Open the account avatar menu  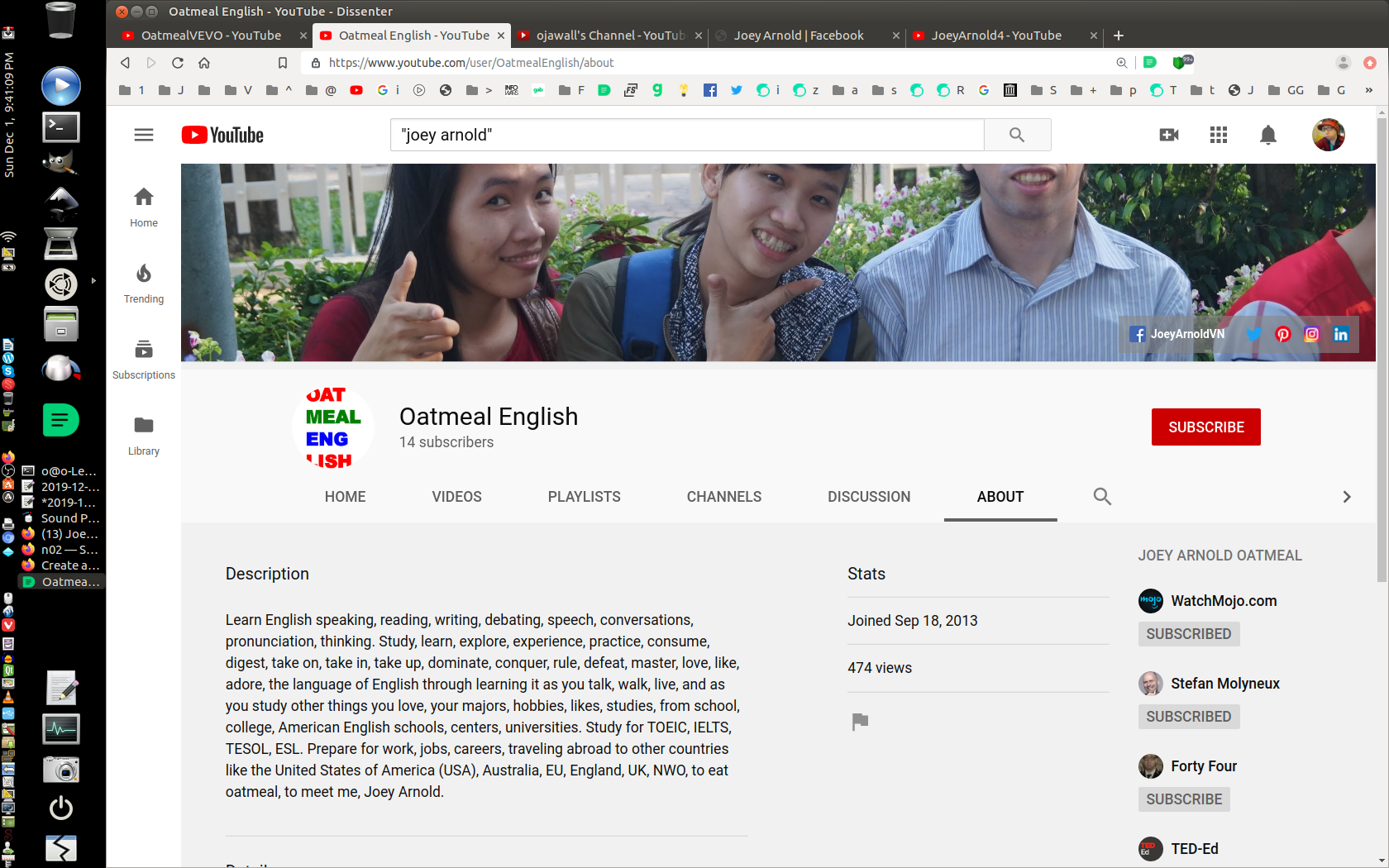(1329, 135)
